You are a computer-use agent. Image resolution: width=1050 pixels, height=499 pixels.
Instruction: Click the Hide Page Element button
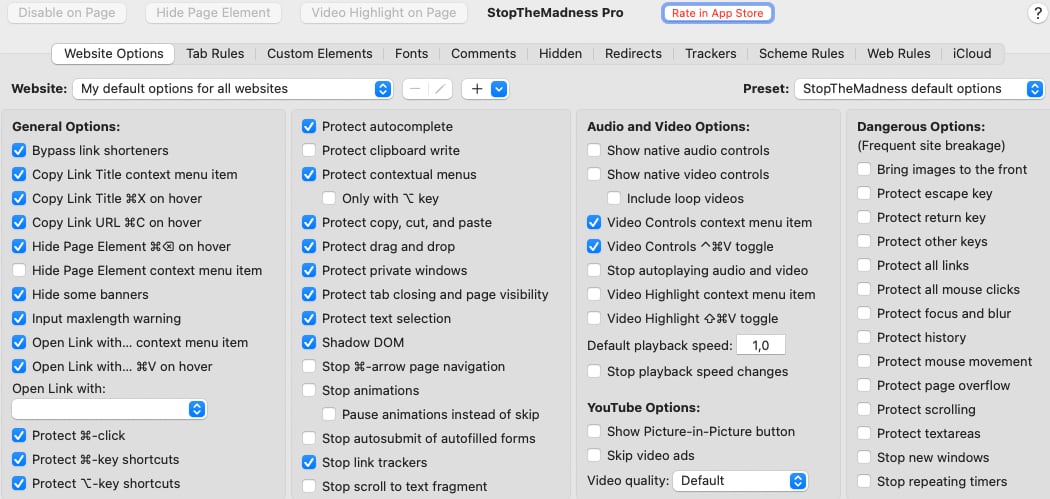[213, 13]
